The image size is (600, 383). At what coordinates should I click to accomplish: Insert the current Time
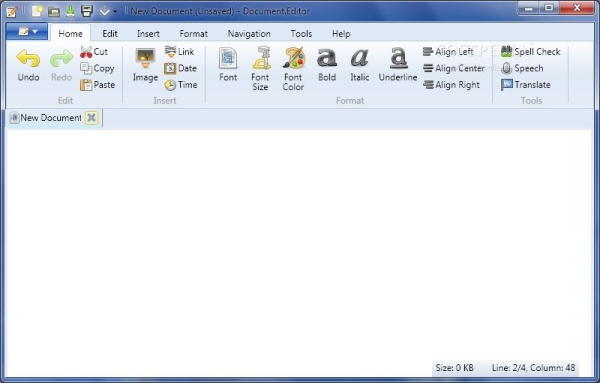coord(181,85)
